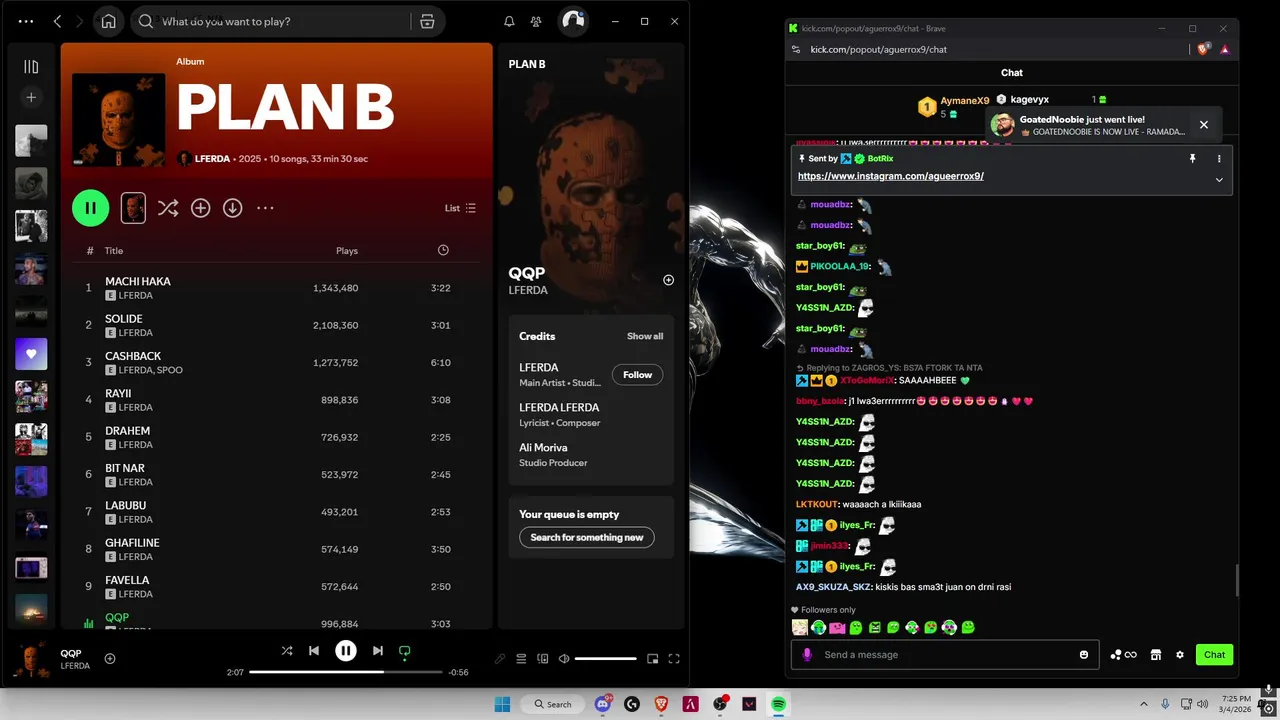
Task: Focus Send a message field in Kick chat
Action: (945, 655)
